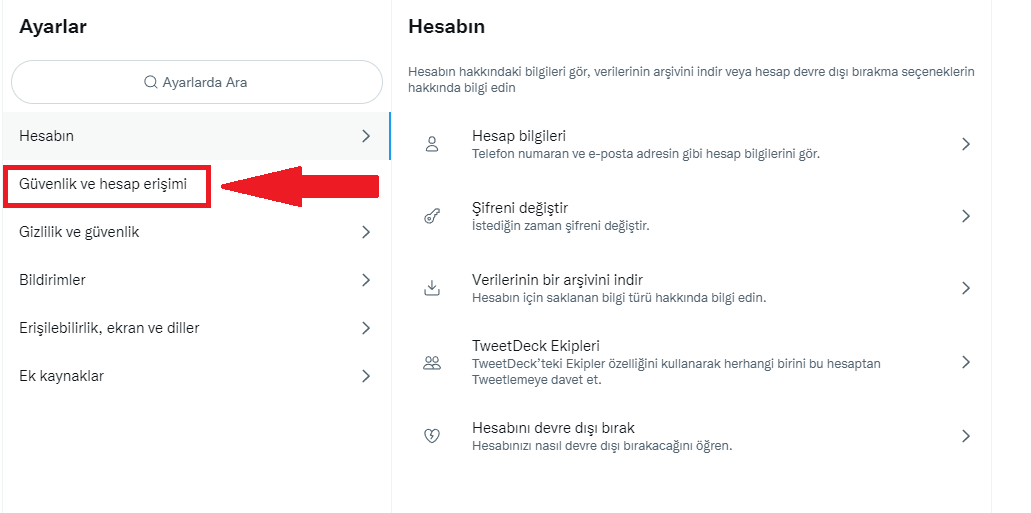Click chevron next to Erişilebilirlik, ekran ve diller

pyautogui.click(x=366, y=328)
